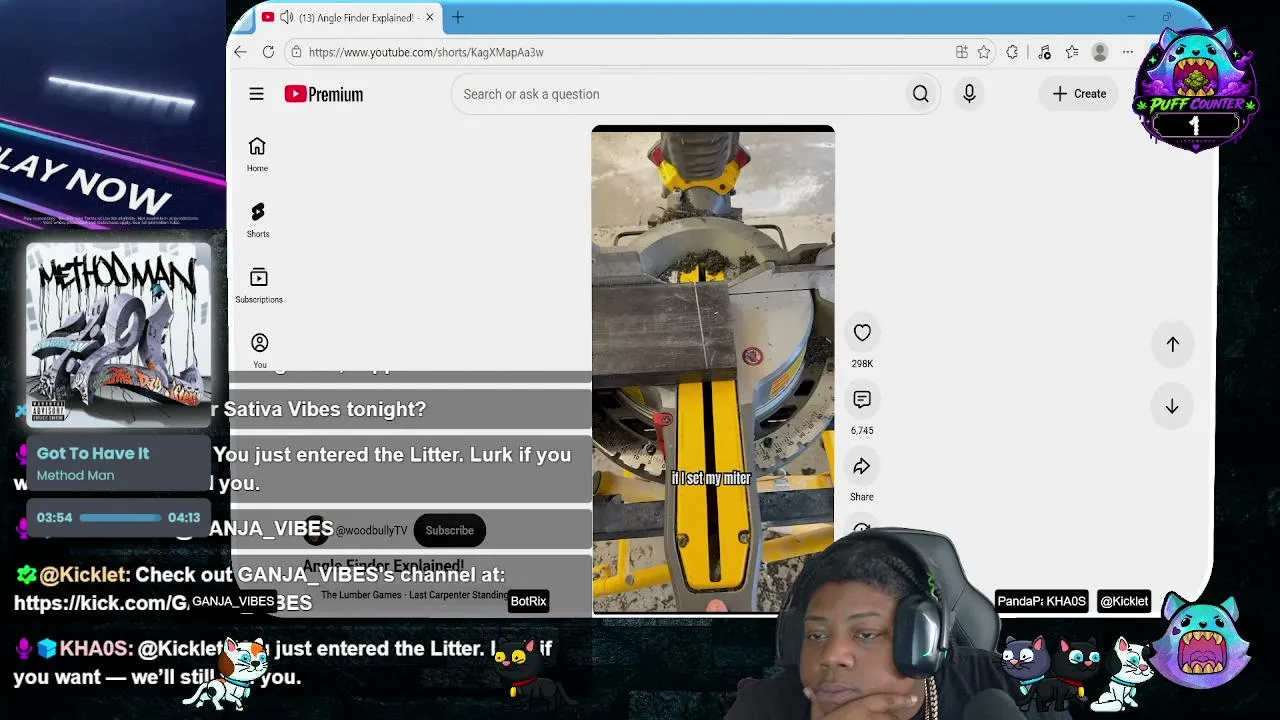The height and width of the screenshot is (720, 1280).
Task: View site information lock icon
Action: pos(295,52)
